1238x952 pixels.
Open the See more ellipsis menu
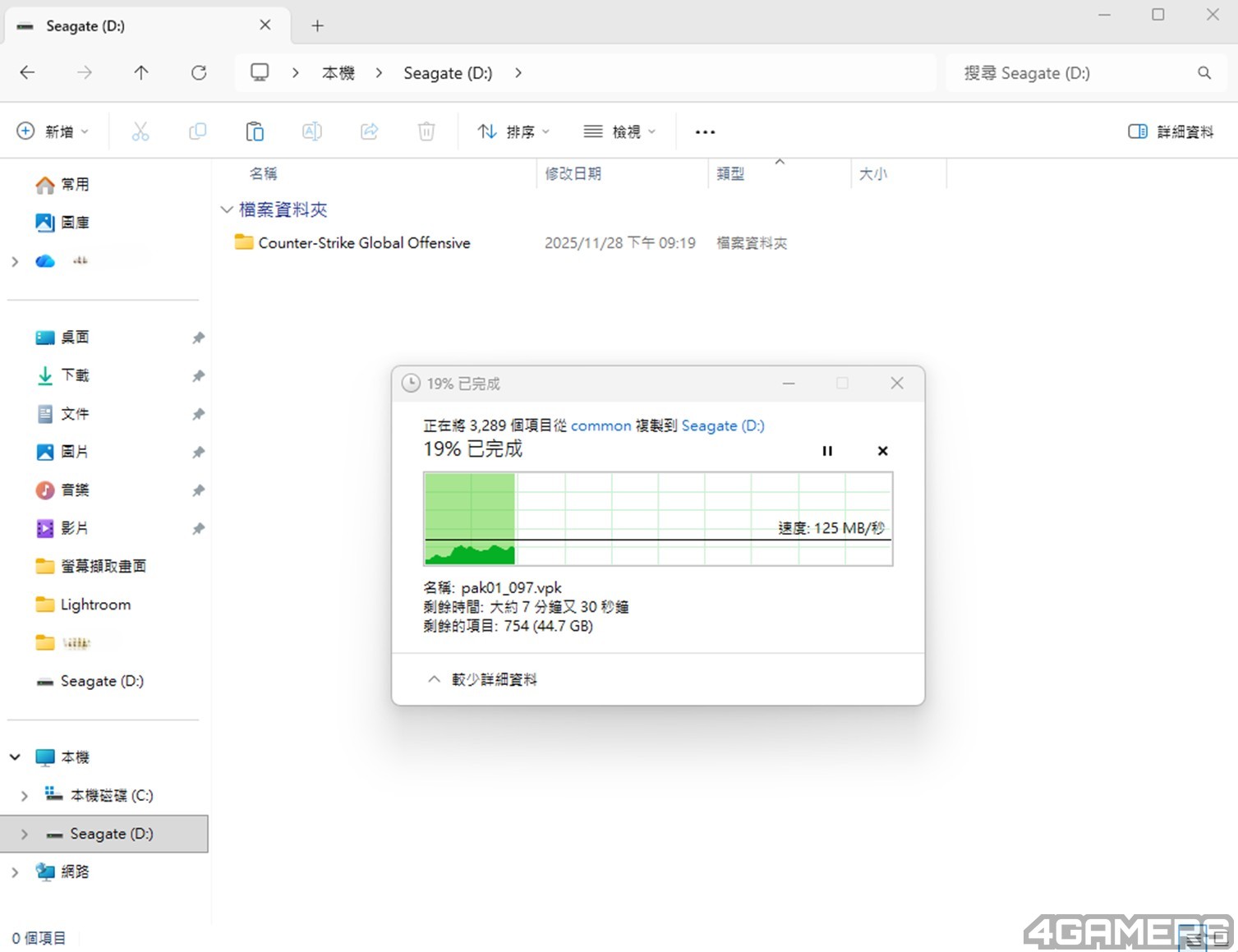tap(705, 131)
